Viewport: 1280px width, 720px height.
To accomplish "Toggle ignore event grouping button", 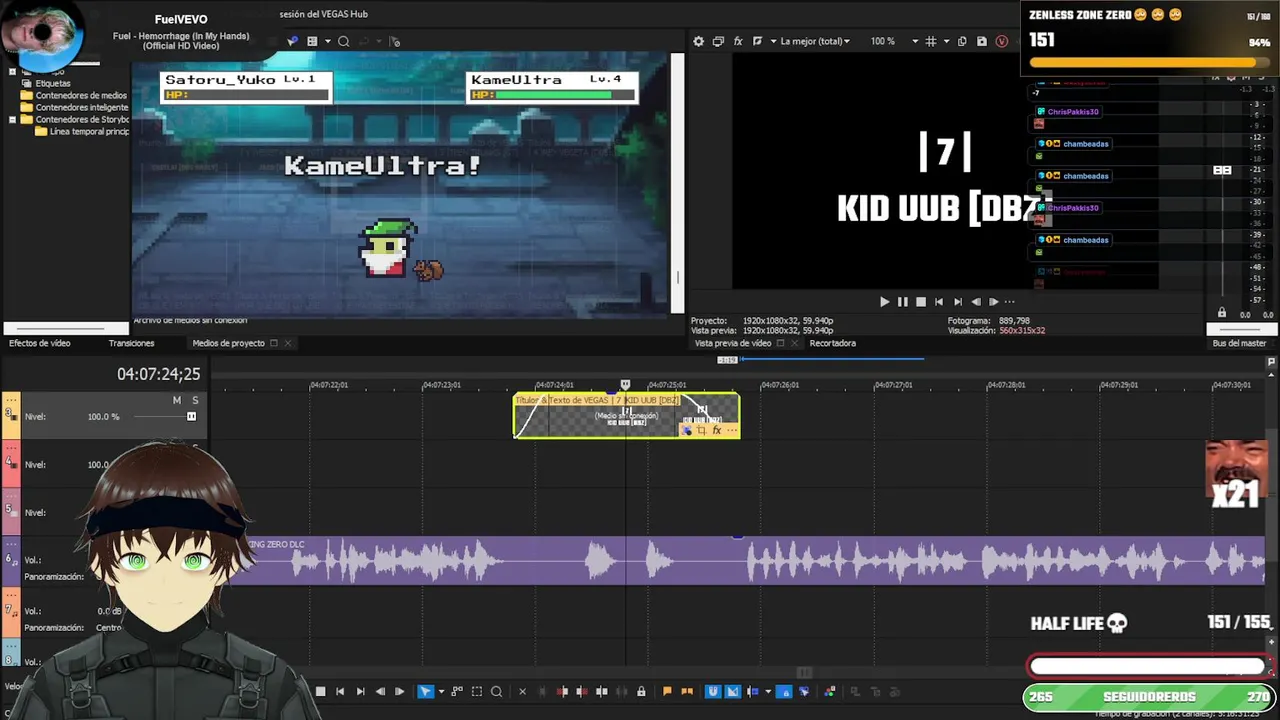I will [804, 691].
